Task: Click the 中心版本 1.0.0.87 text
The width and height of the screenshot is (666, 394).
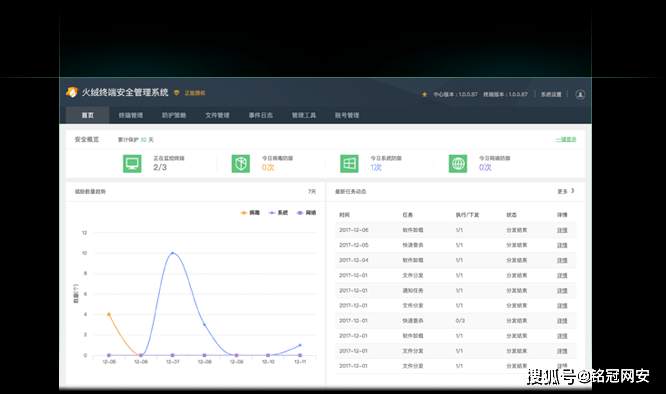Action: click(455, 94)
